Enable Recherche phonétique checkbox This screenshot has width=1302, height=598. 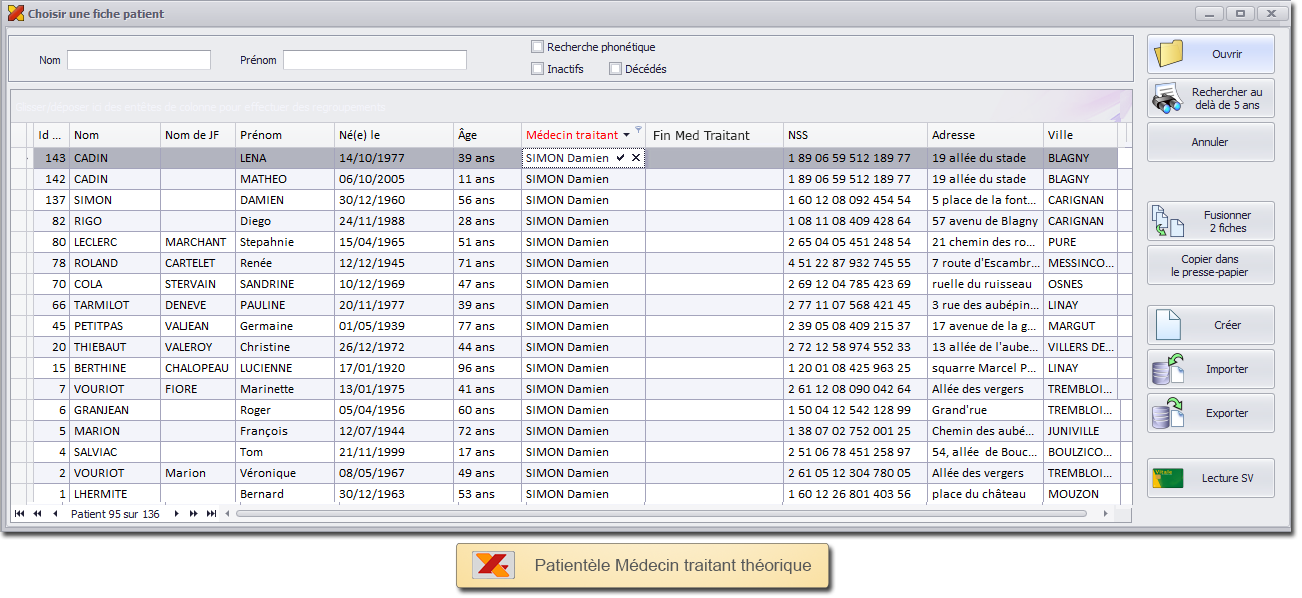pos(538,47)
